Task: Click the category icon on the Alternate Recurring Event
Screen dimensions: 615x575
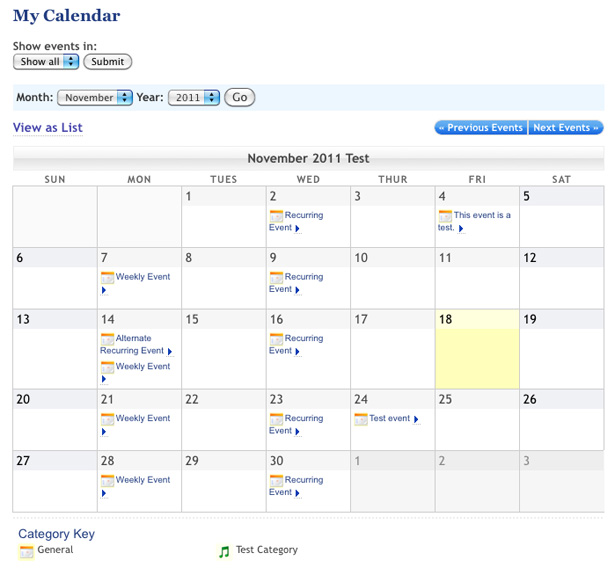Action: [x=107, y=339]
